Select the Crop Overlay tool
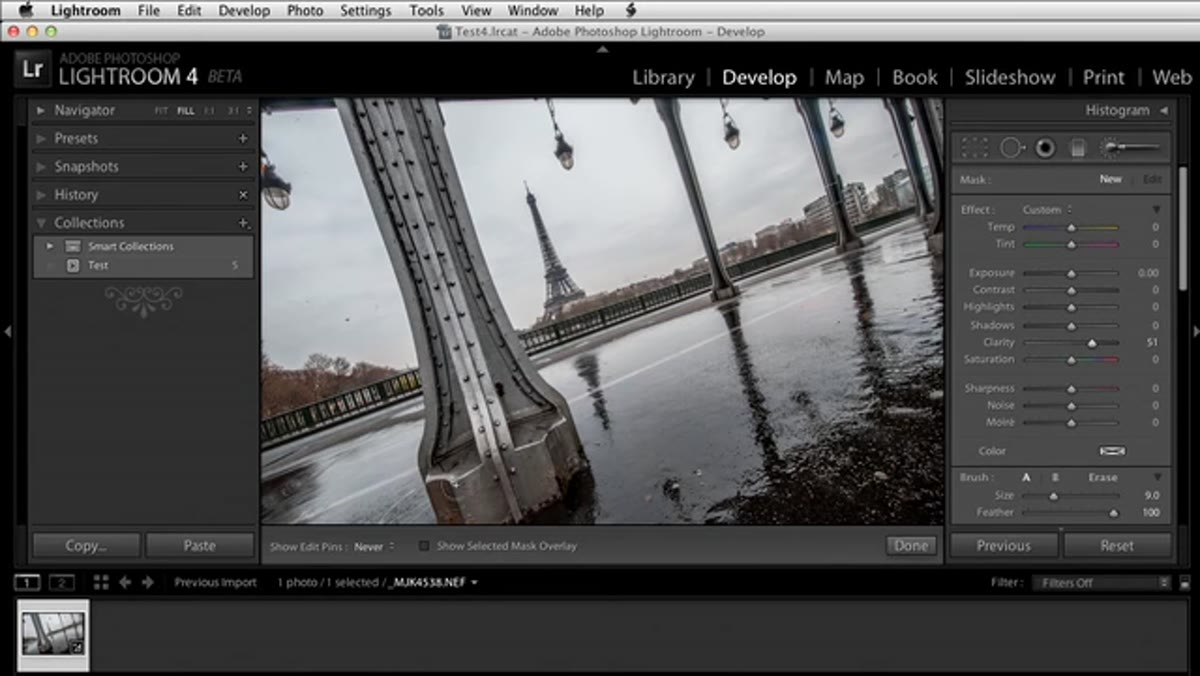 click(974, 148)
